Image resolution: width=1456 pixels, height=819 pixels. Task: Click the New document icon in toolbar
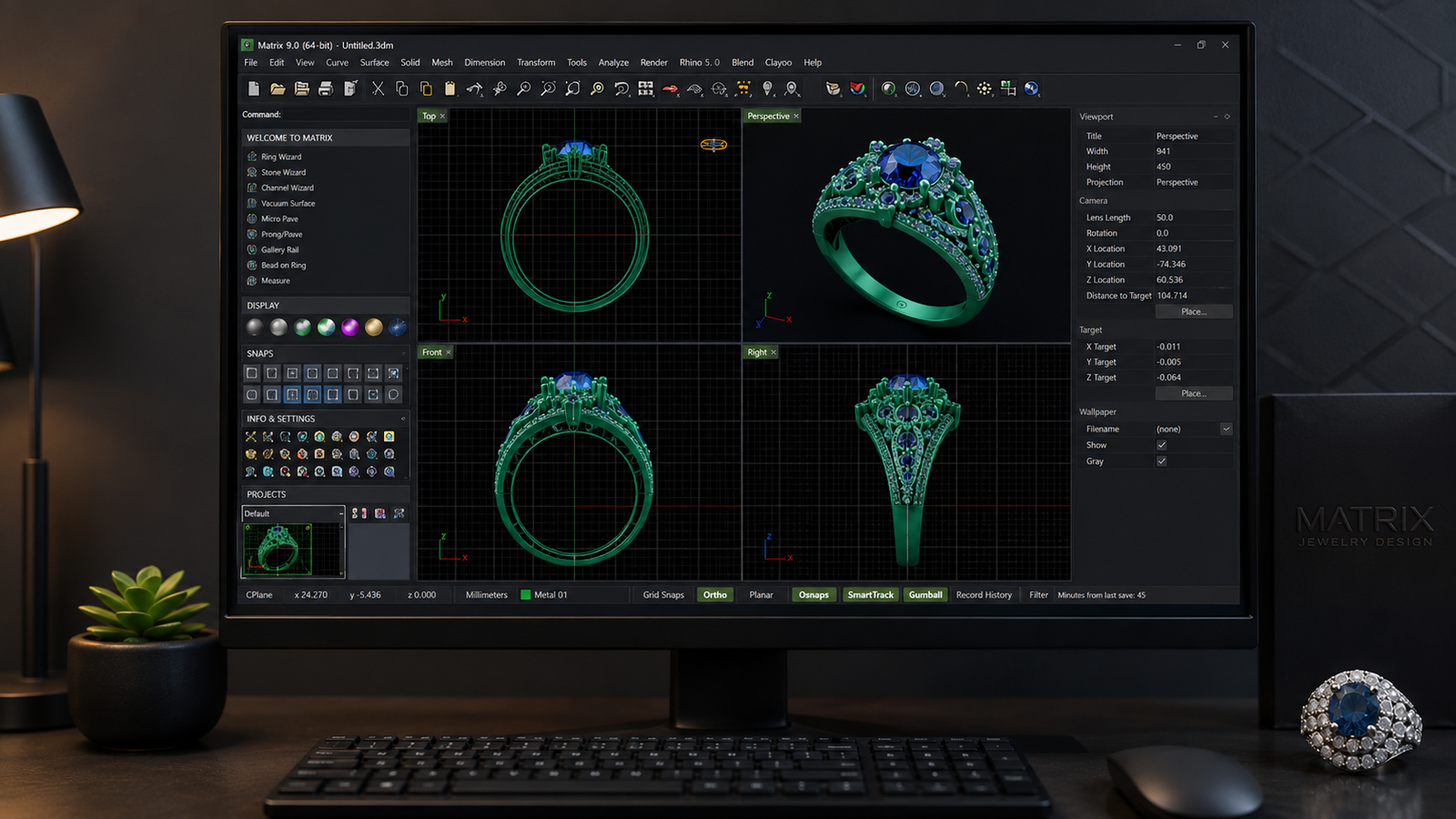pos(254,88)
